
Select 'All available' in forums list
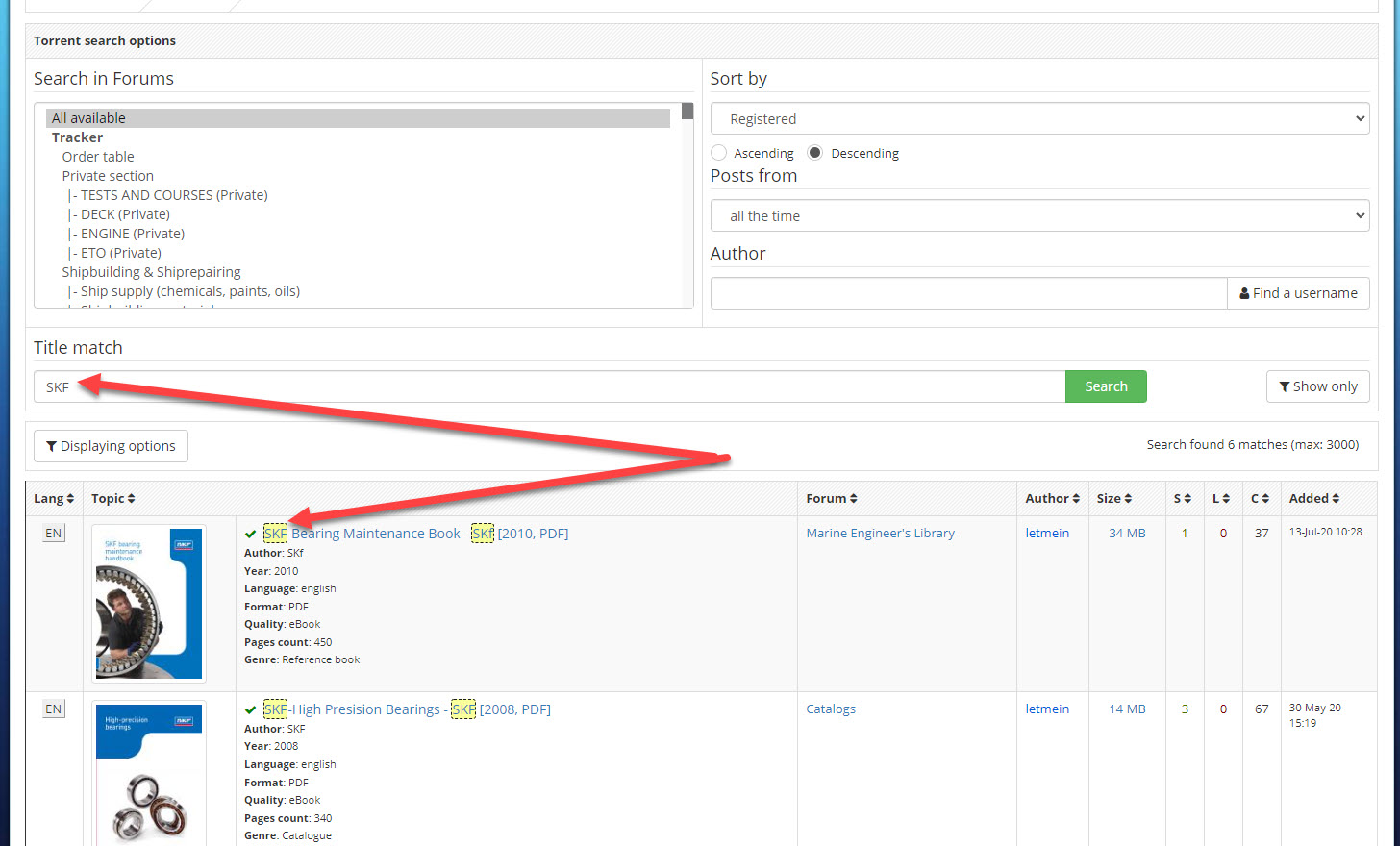(x=89, y=118)
